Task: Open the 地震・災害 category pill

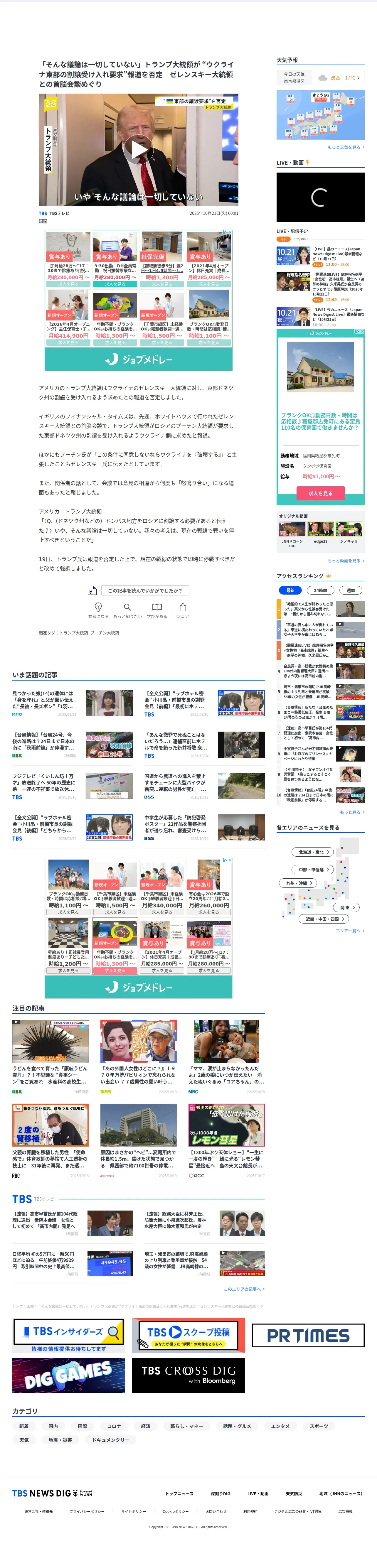Action: (60, 1440)
